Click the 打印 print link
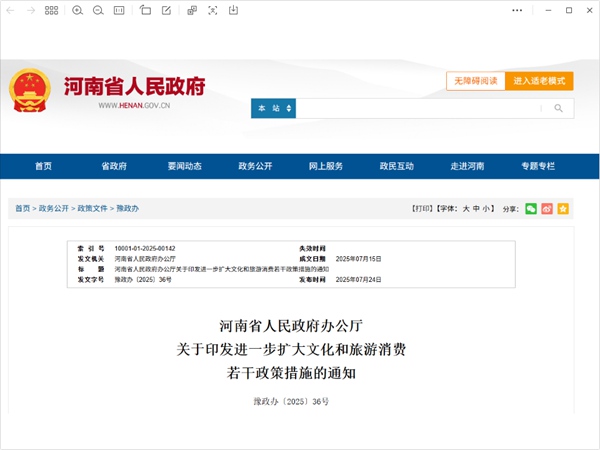The image size is (600, 450). tap(421, 208)
